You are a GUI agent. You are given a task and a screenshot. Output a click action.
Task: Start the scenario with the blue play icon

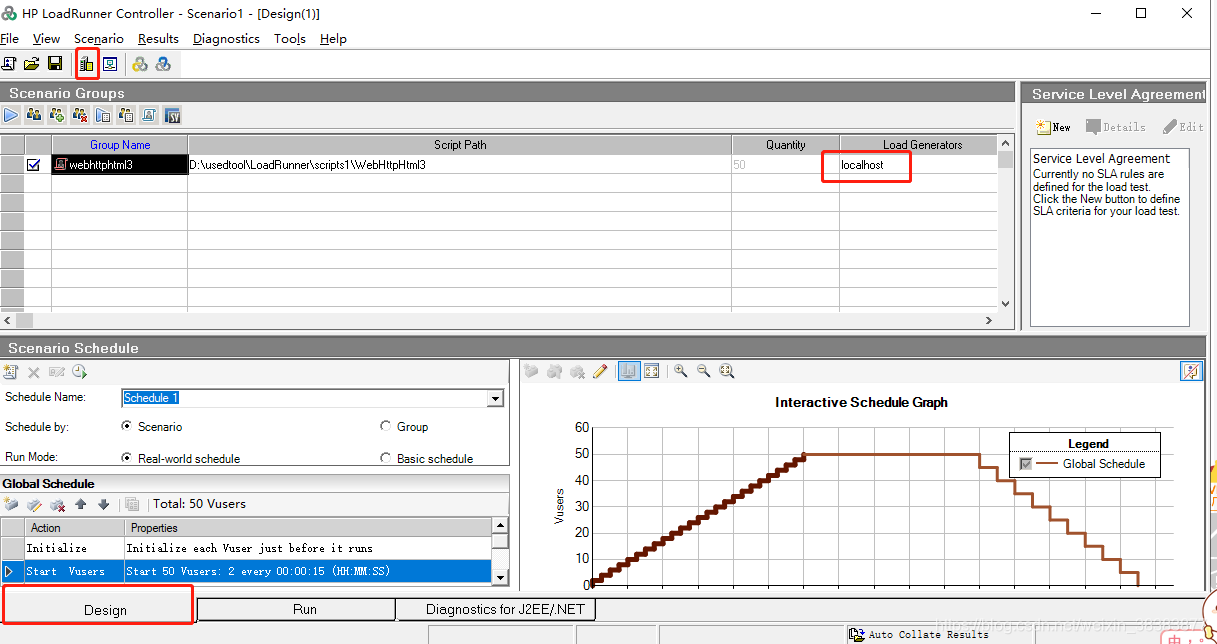tap(11, 116)
